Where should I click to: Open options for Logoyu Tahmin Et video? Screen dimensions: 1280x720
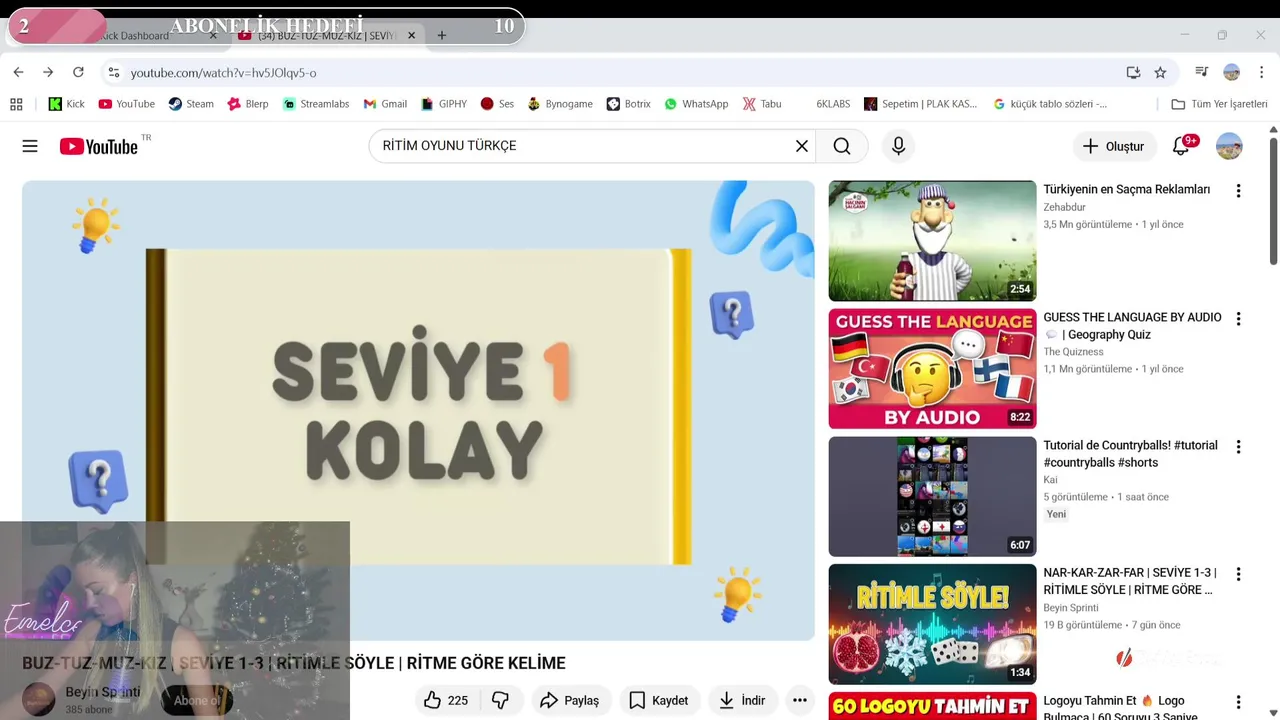point(1238,703)
